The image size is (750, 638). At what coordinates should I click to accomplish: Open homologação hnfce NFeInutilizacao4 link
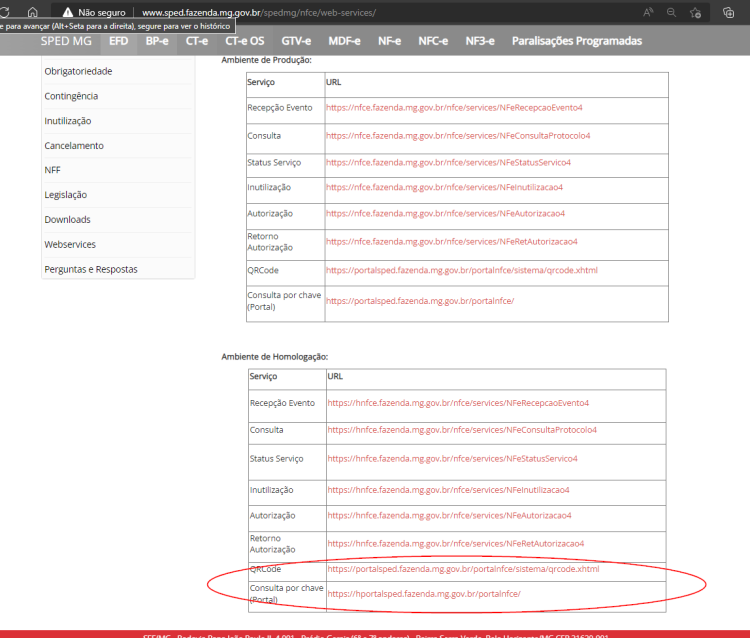click(x=449, y=490)
